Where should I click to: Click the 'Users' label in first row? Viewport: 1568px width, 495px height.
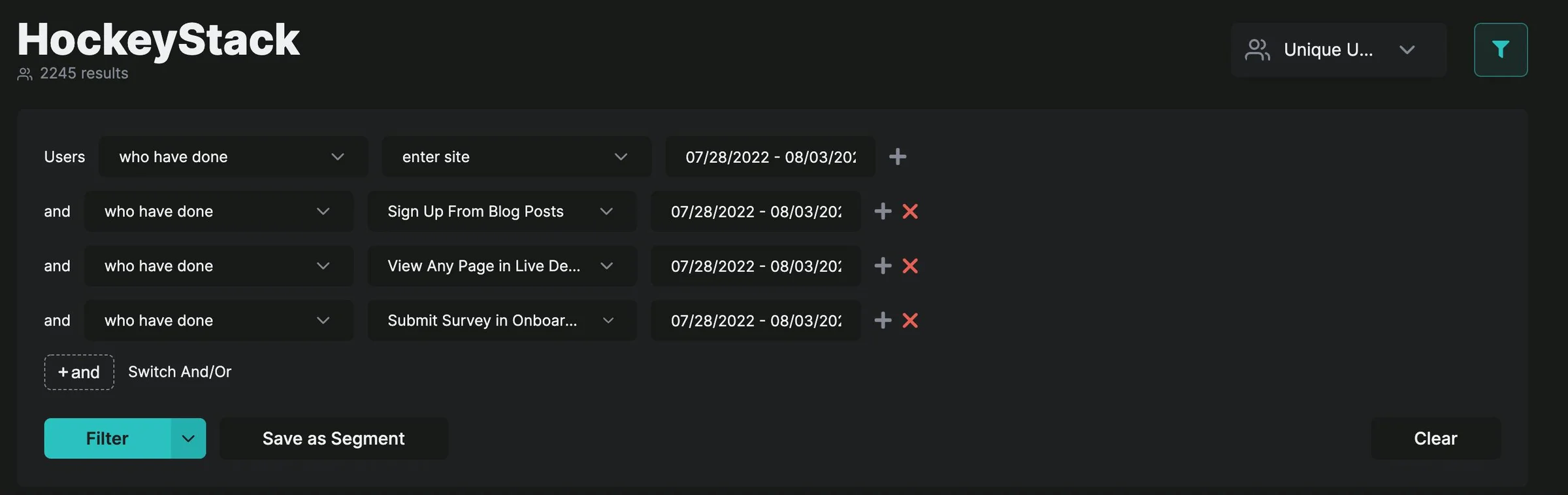65,157
